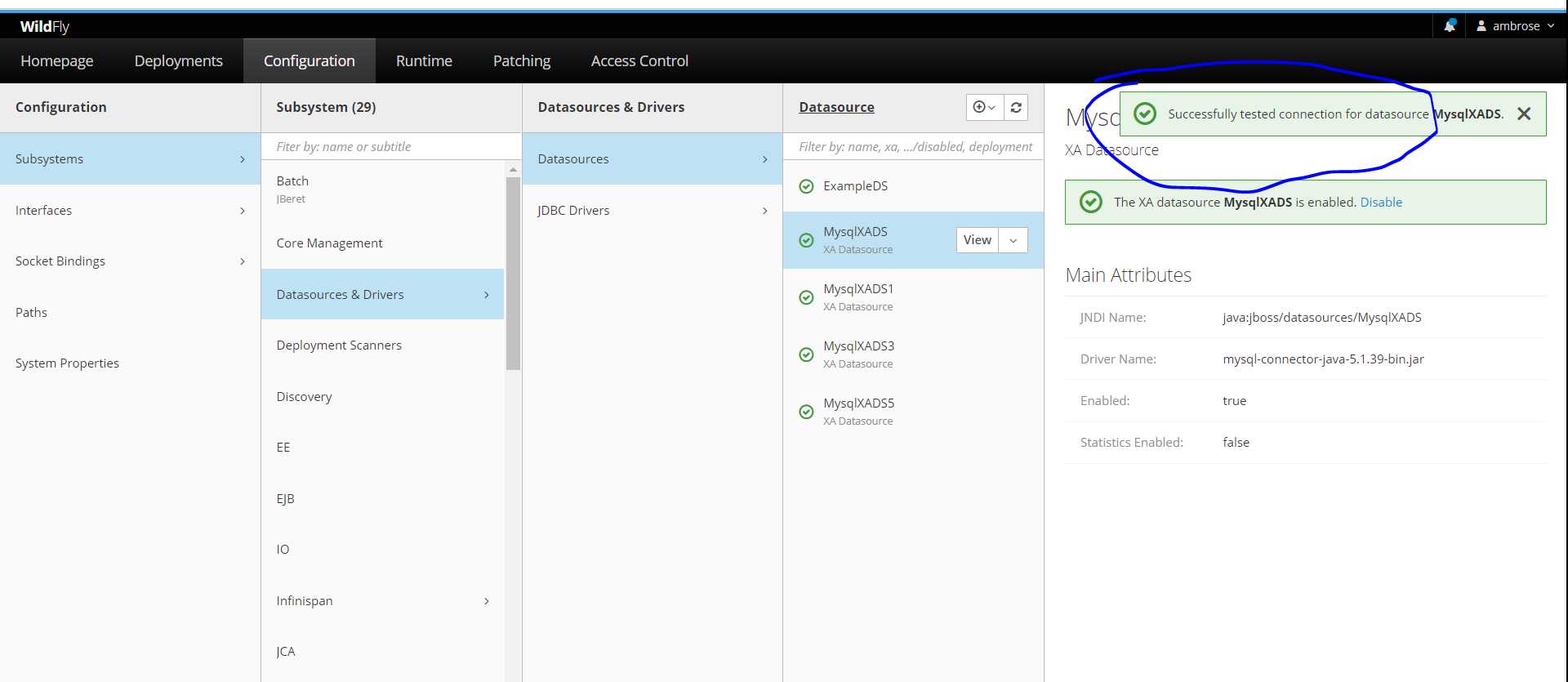1568x682 pixels.
Task: Click the MysqlXADS1 enabled status icon
Action: coord(806,297)
